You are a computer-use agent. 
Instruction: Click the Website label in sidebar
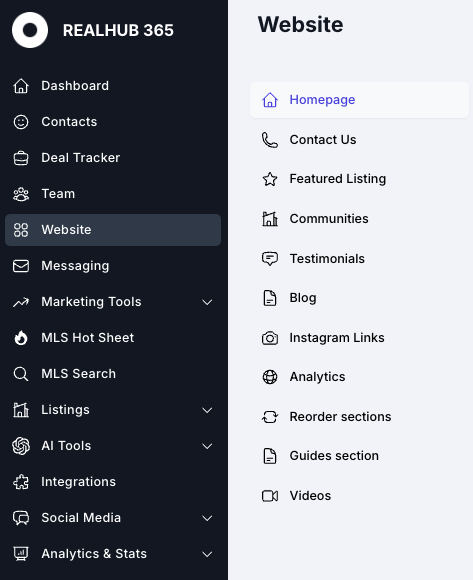pos(66,230)
